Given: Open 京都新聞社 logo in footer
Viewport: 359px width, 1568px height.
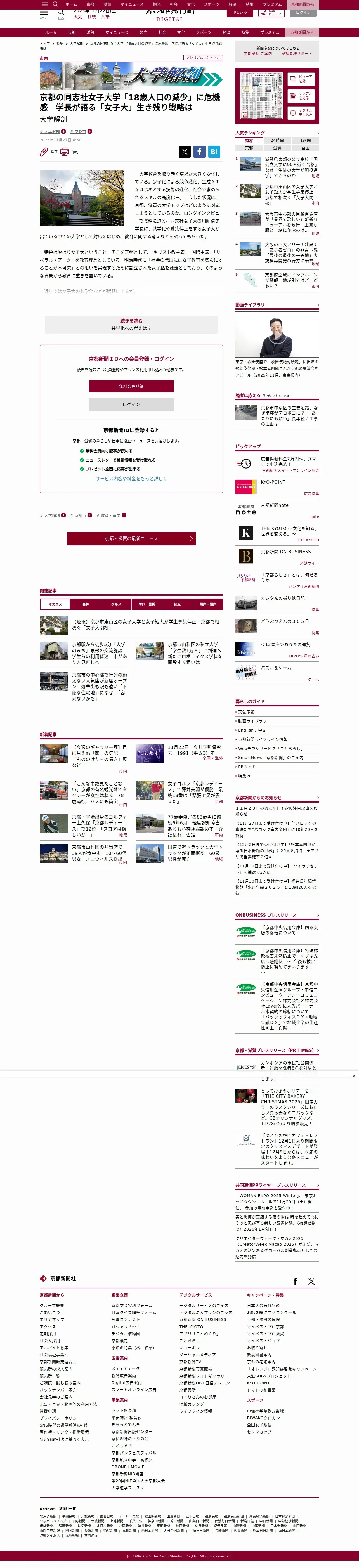Looking at the screenshot, I should click(58, 1278).
